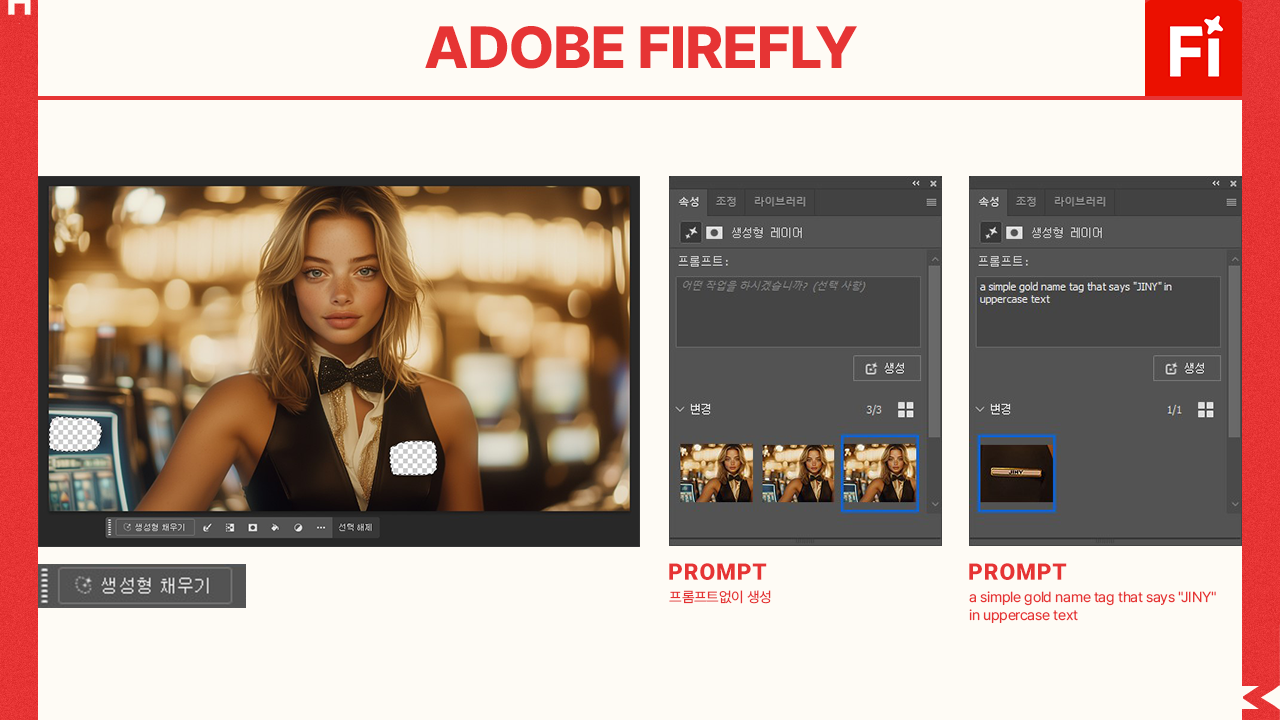The height and width of the screenshot is (720, 1280).
Task: Collapse the 변경 section in the right panel
Action: pyautogui.click(x=980, y=409)
